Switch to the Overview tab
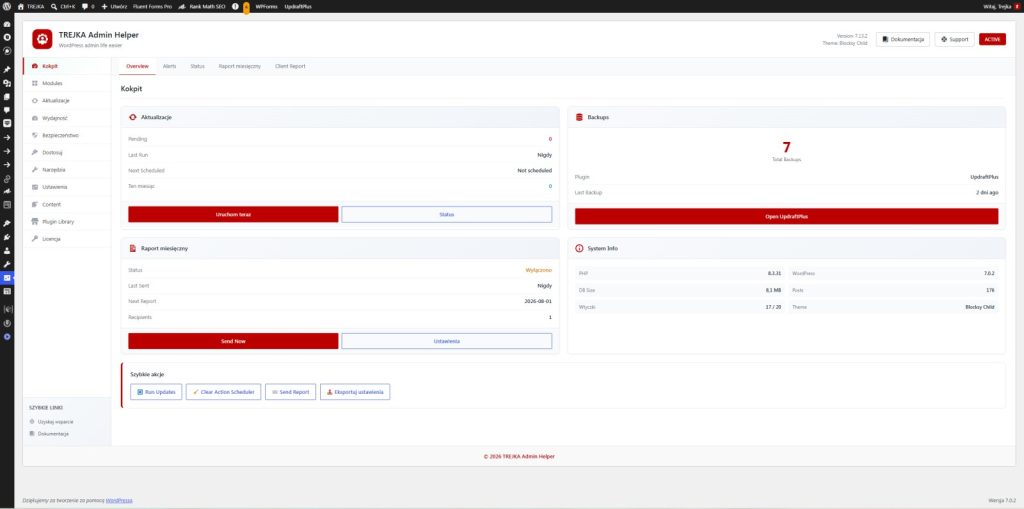1024x509 pixels. tap(137, 66)
